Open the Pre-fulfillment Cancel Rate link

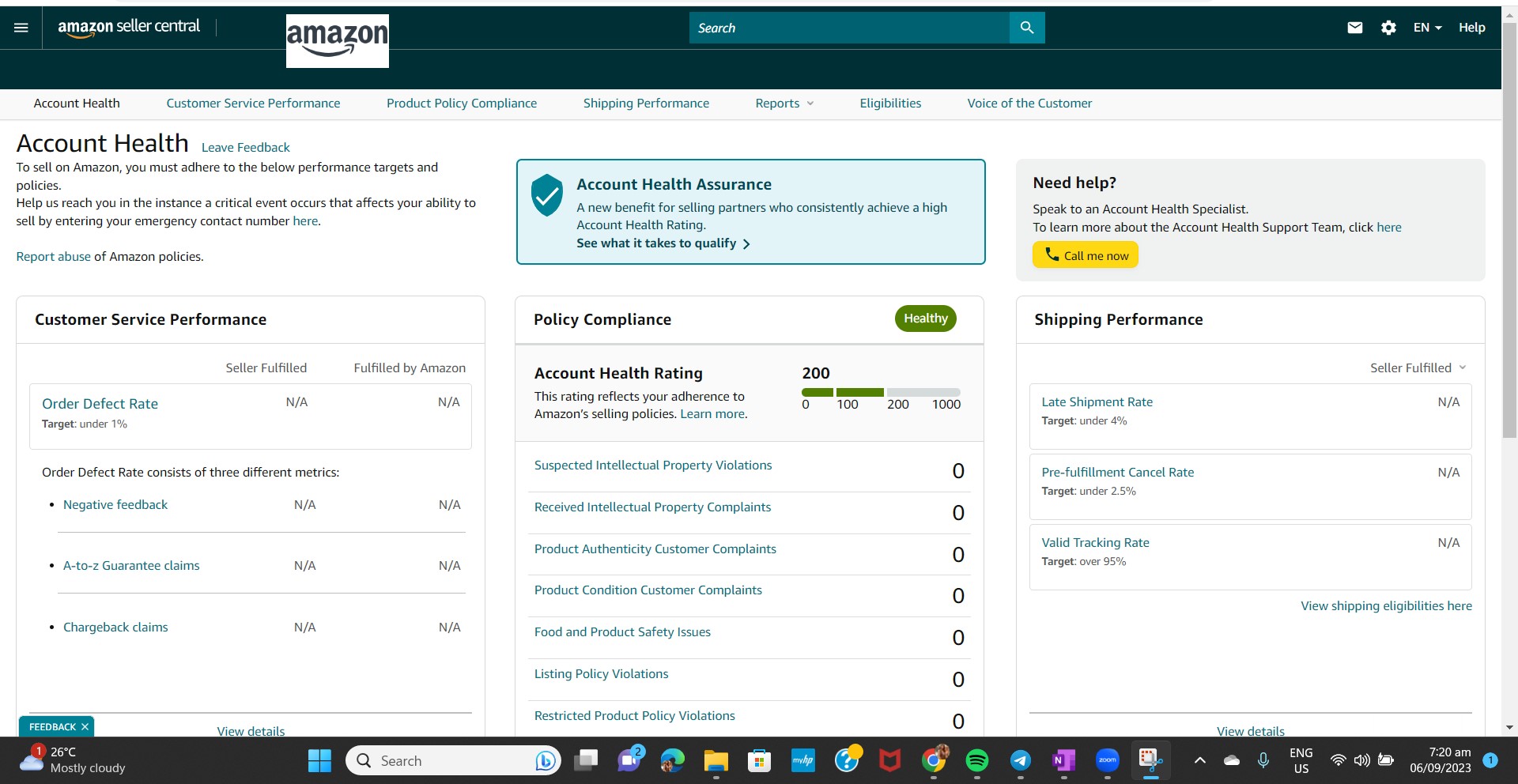[x=1118, y=473]
